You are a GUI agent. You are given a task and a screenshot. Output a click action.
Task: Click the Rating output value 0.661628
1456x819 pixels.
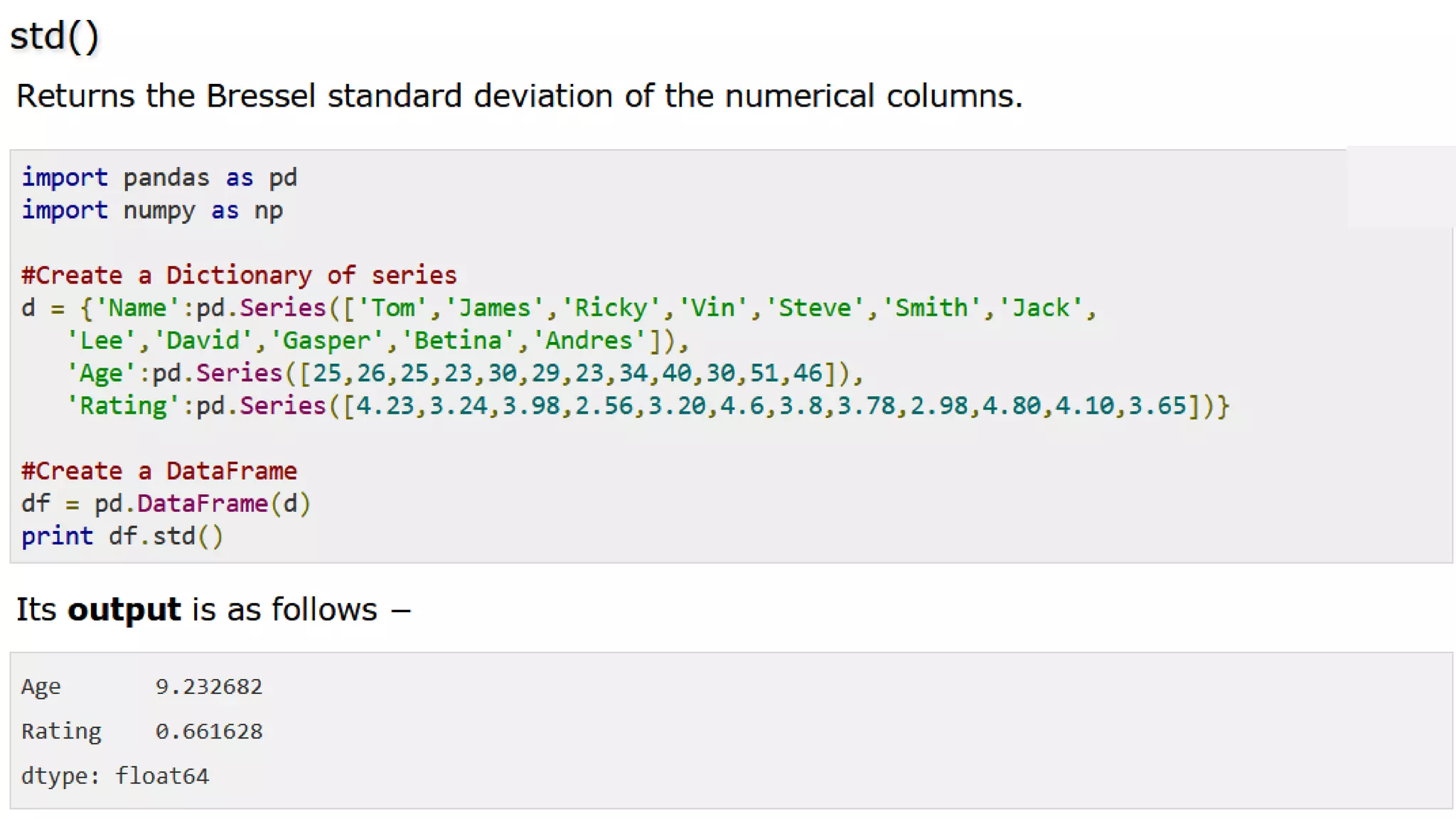point(209,731)
